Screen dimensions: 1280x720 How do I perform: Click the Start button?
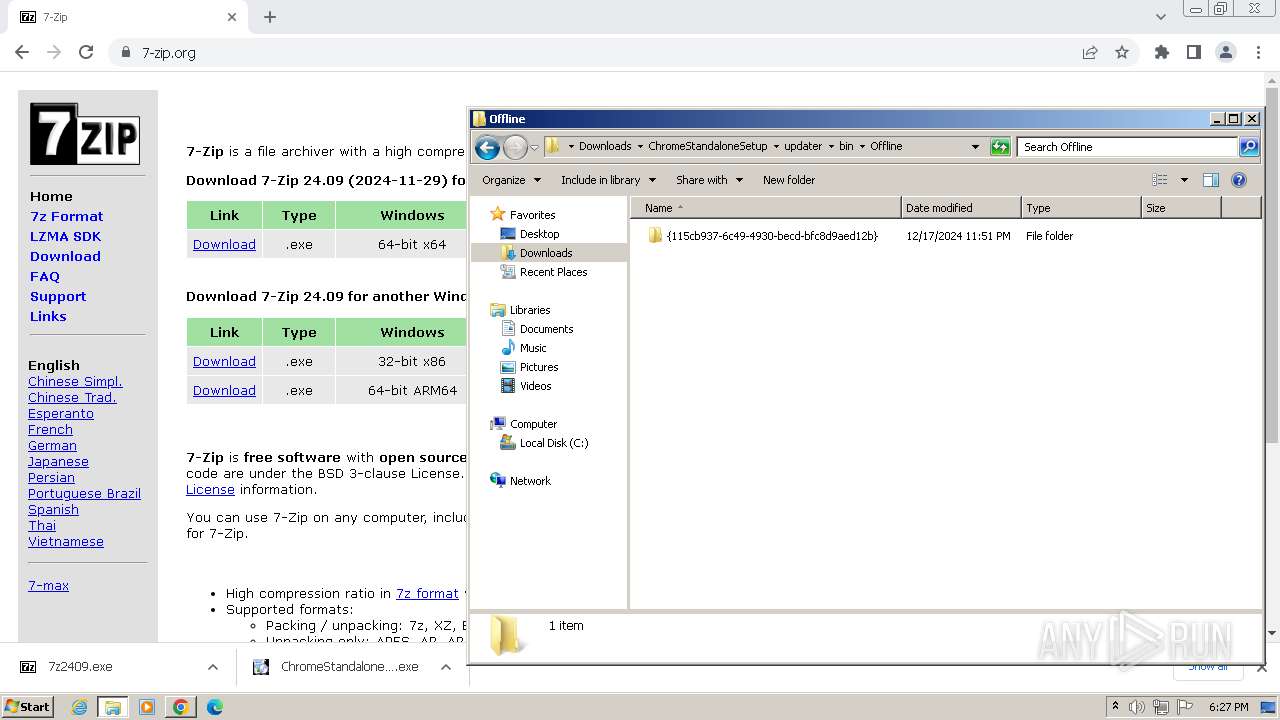coord(28,707)
